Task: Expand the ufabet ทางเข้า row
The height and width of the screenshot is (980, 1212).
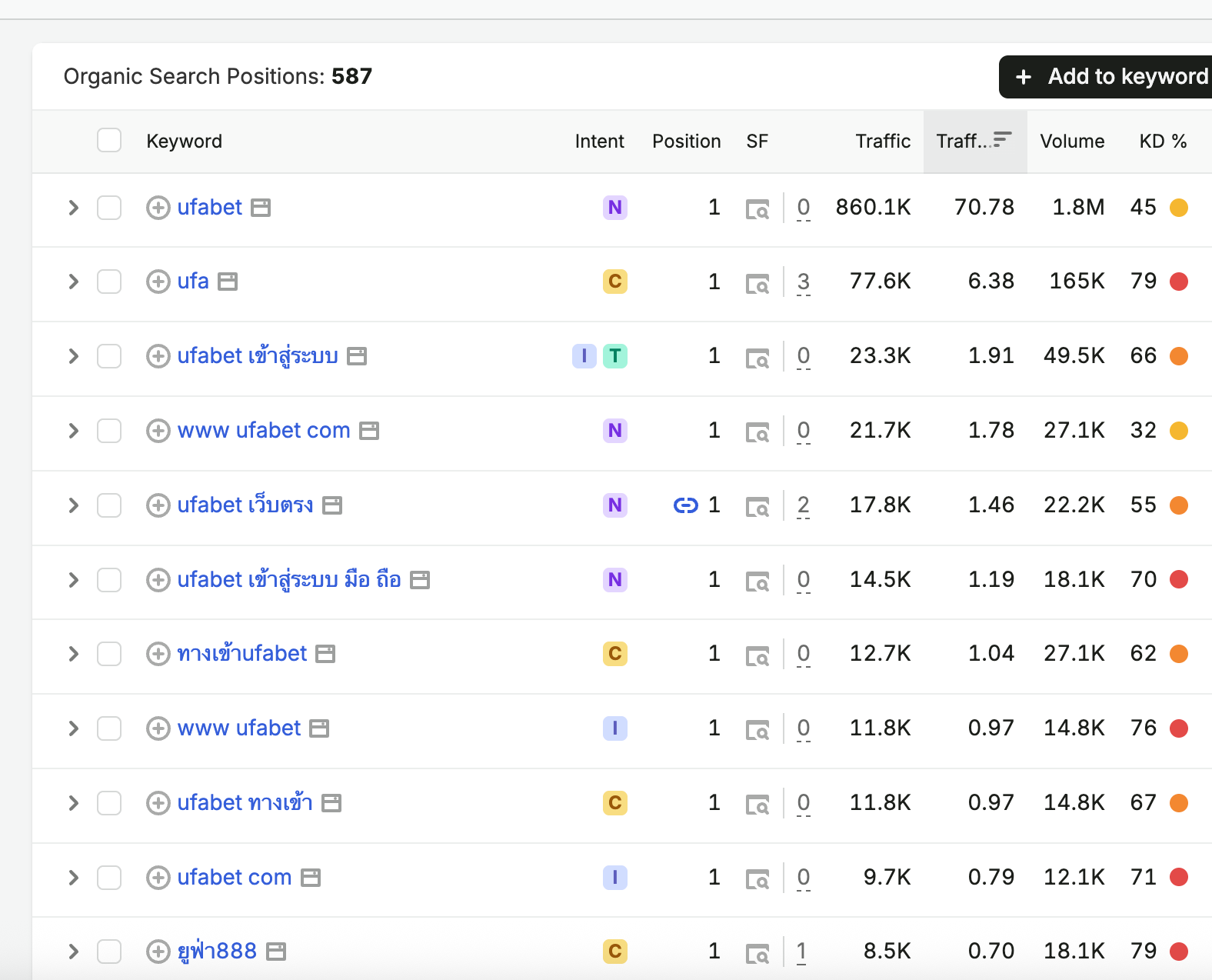Action: click(74, 803)
